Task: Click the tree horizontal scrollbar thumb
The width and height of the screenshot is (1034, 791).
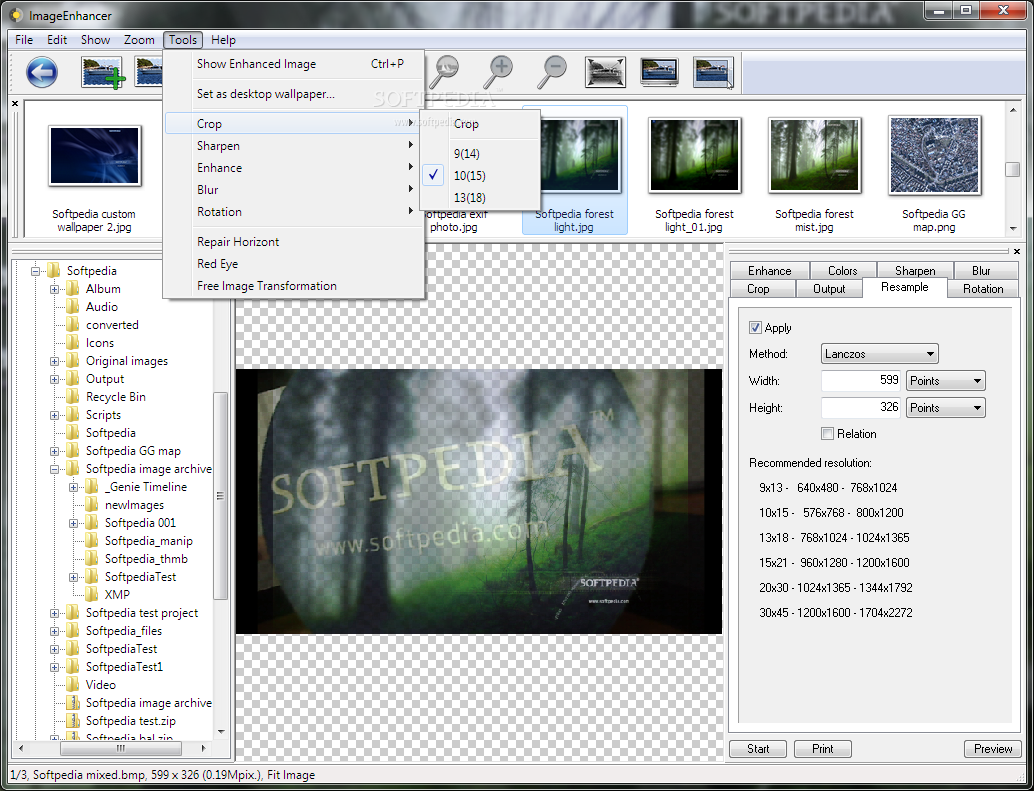Action: point(121,748)
